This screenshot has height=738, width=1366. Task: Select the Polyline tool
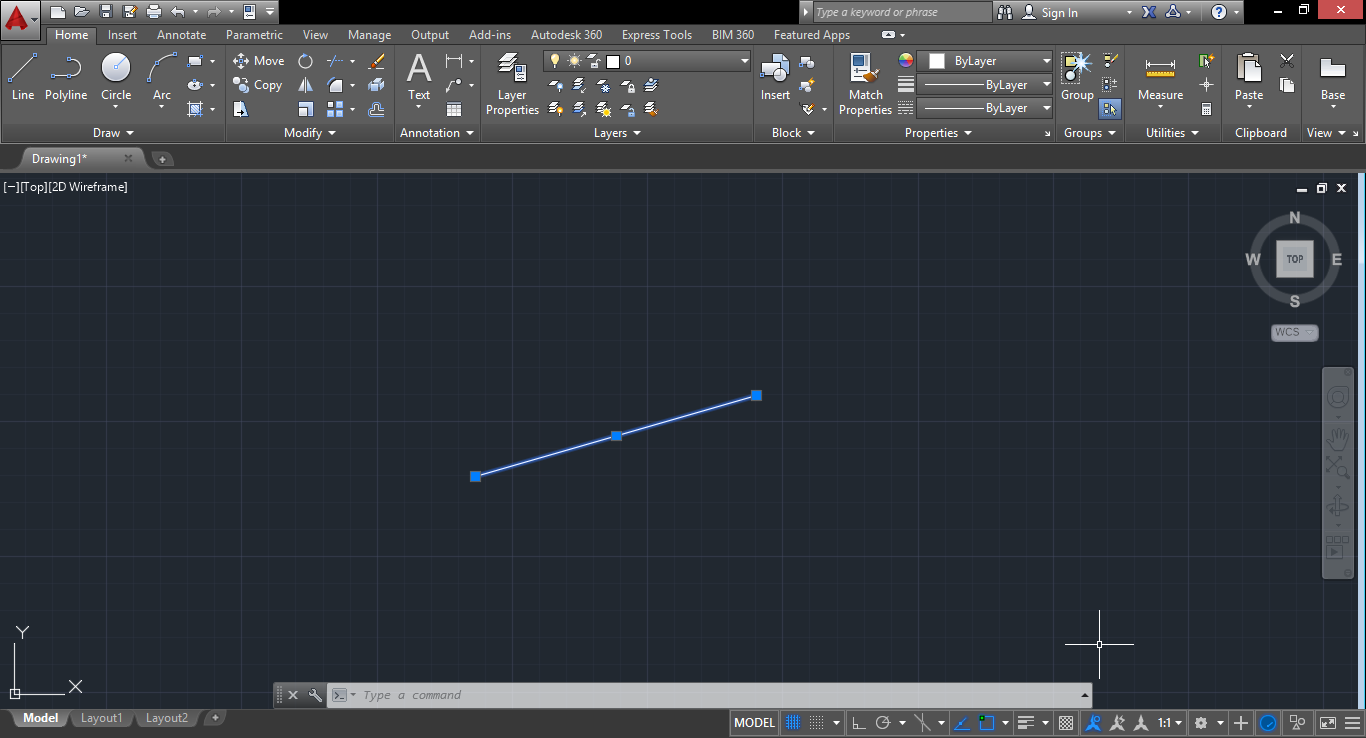(x=66, y=77)
